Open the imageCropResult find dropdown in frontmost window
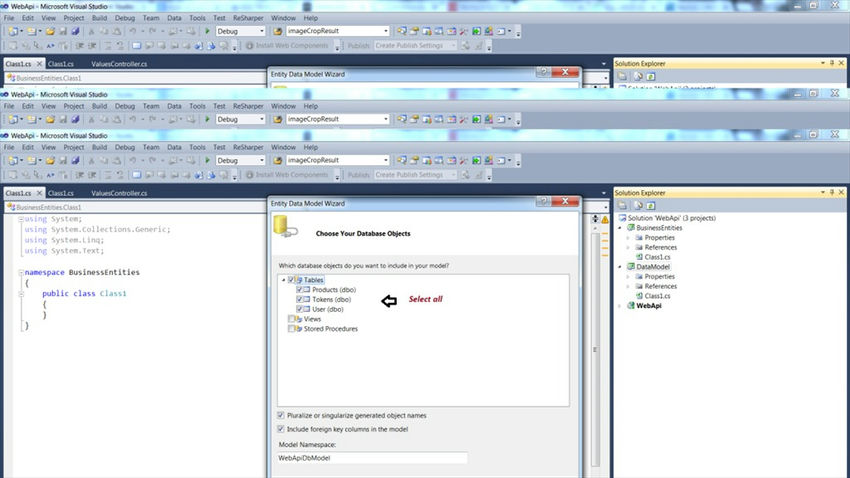Viewport: 850px width, 478px height. point(385,160)
